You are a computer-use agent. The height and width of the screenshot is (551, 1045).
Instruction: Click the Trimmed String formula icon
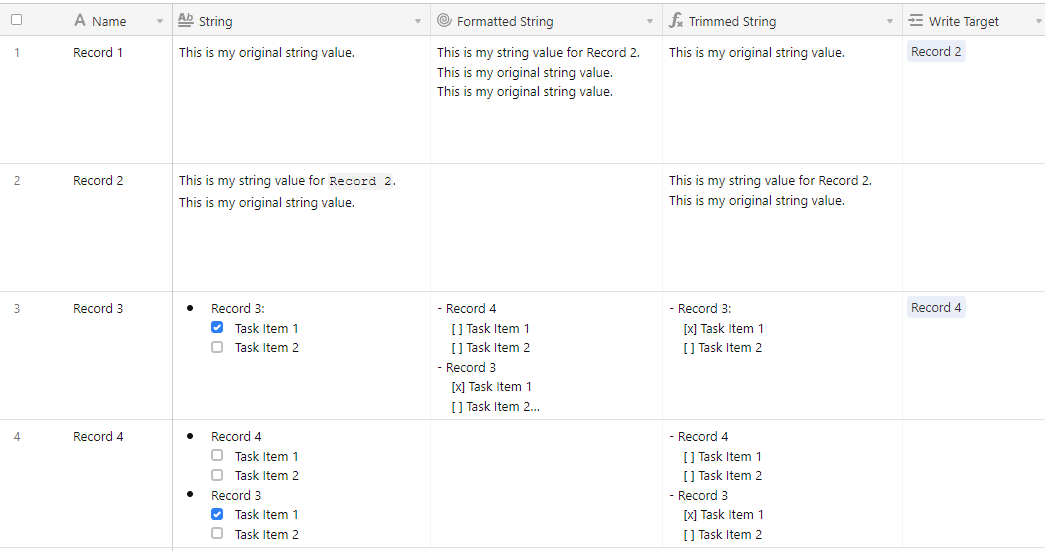pyautogui.click(x=676, y=21)
